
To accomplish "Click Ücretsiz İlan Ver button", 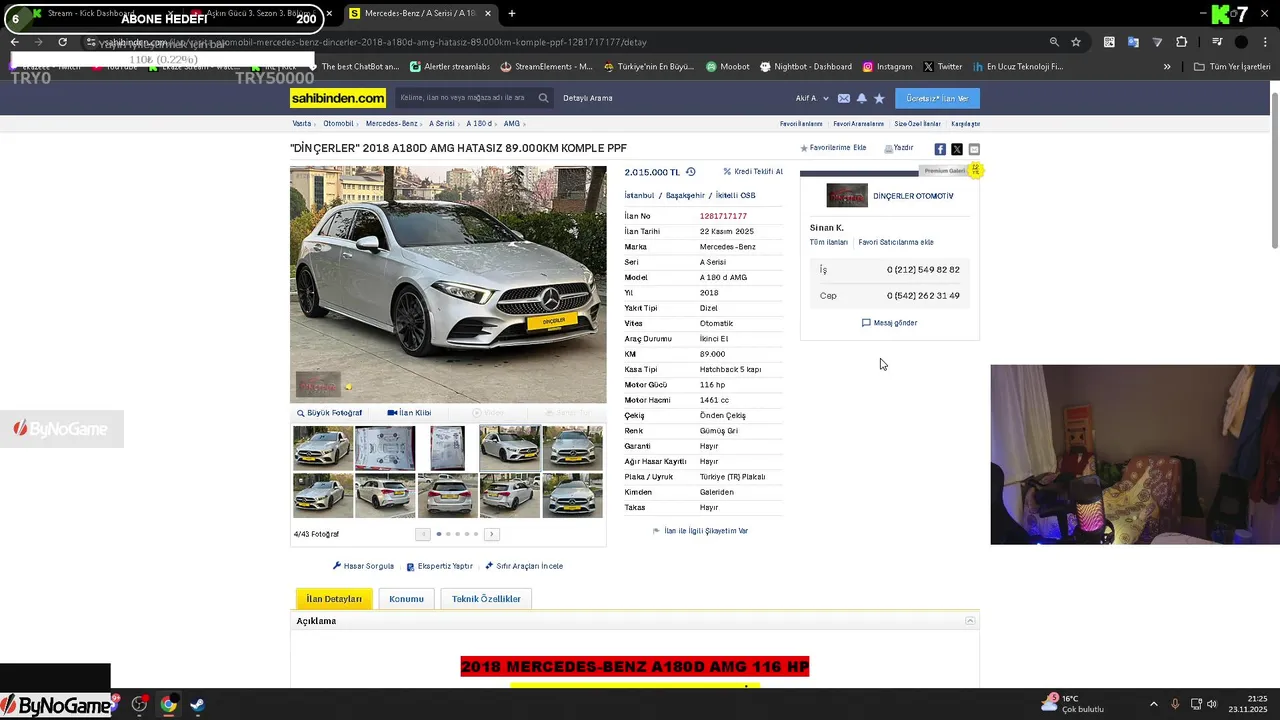I will point(937,98).
